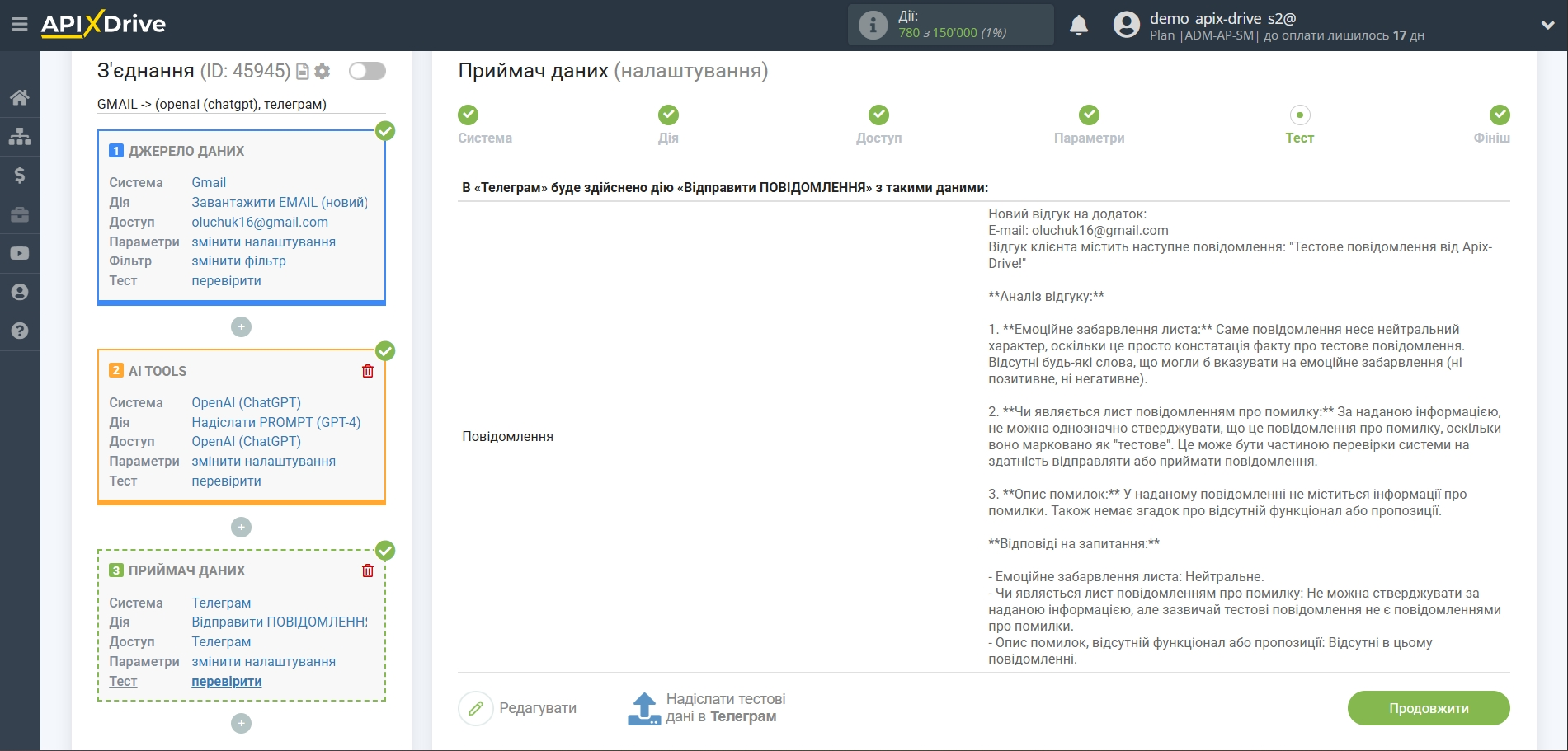
Task: Click Редагувати text button
Action: tap(538, 708)
